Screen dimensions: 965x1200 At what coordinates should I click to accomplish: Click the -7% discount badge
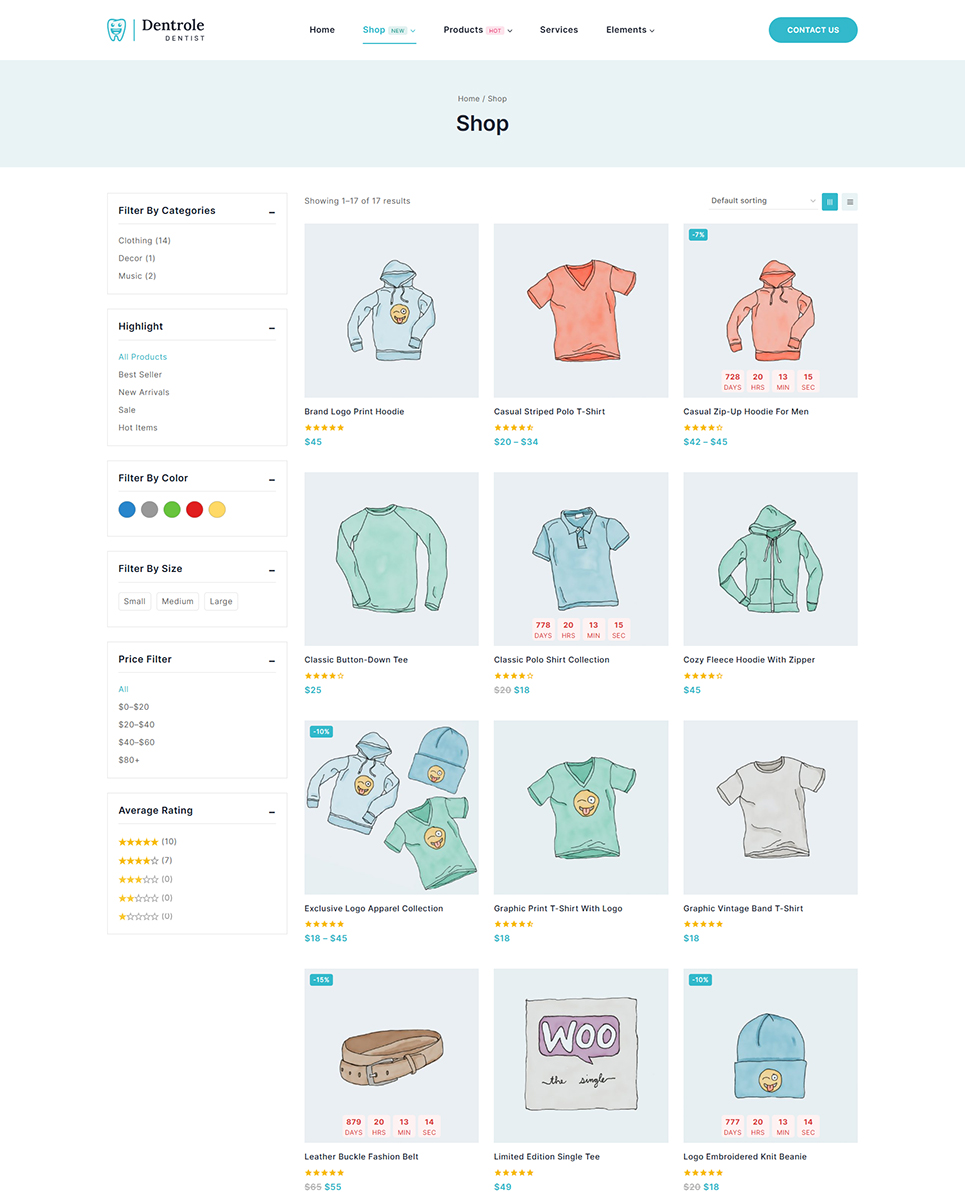coord(698,235)
